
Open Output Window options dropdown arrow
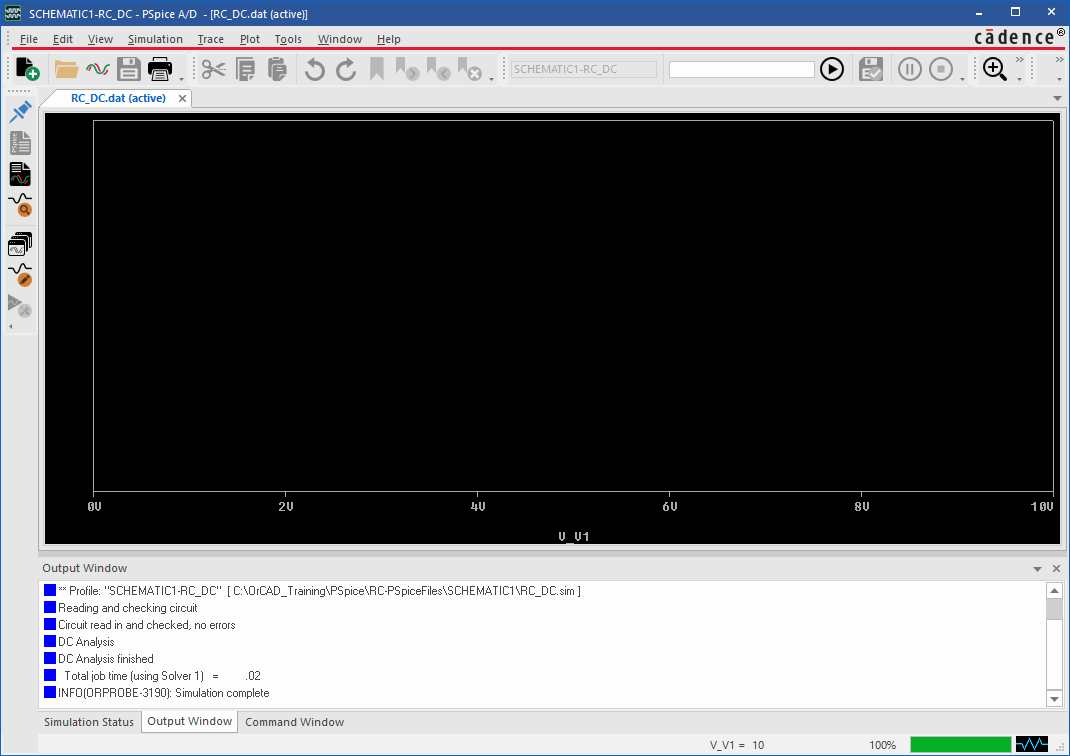point(1037,568)
